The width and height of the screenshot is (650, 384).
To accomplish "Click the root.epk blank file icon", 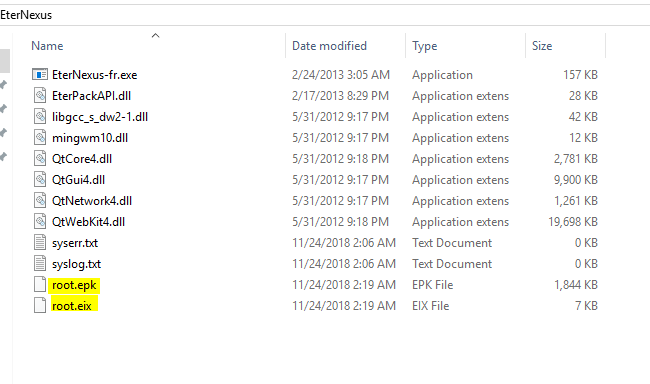I will [40, 285].
